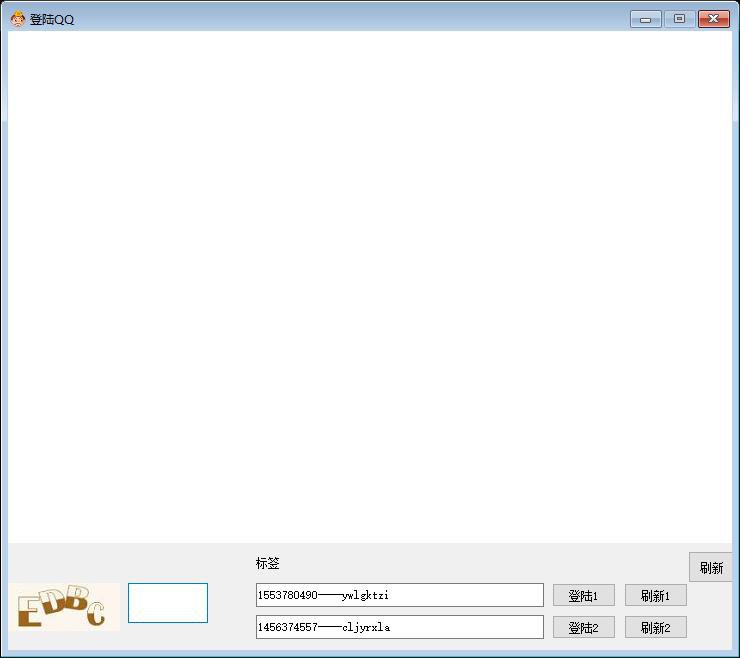Click the 标签 label text
The width and height of the screenshot is (740, 658).
pyautogui.click(x=268, y=564)
